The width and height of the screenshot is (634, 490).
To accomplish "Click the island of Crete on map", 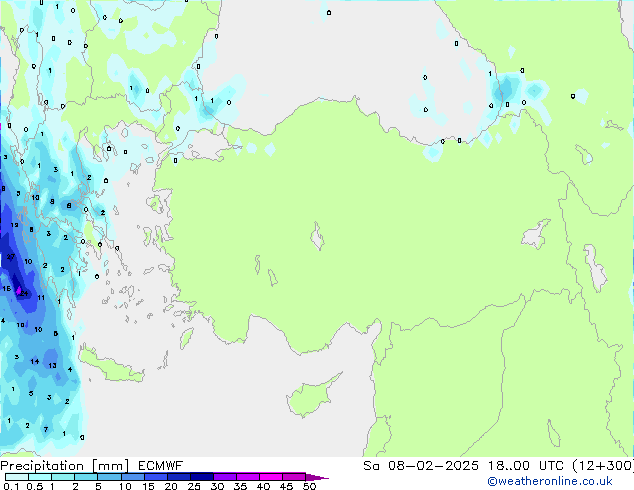I will (x=109, y=368).
